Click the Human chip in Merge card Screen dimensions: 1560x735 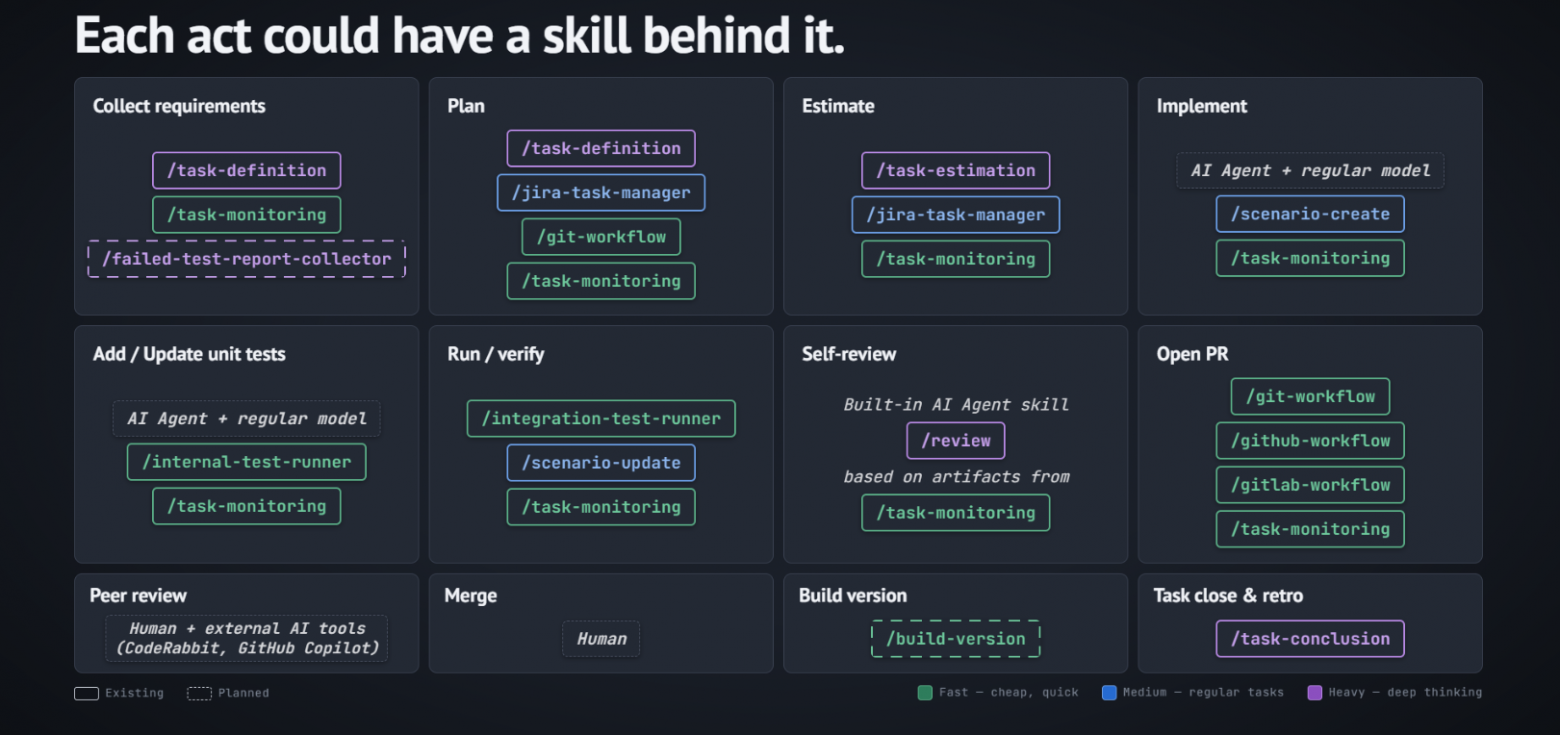pyautogui.click(x=601, y=639)
